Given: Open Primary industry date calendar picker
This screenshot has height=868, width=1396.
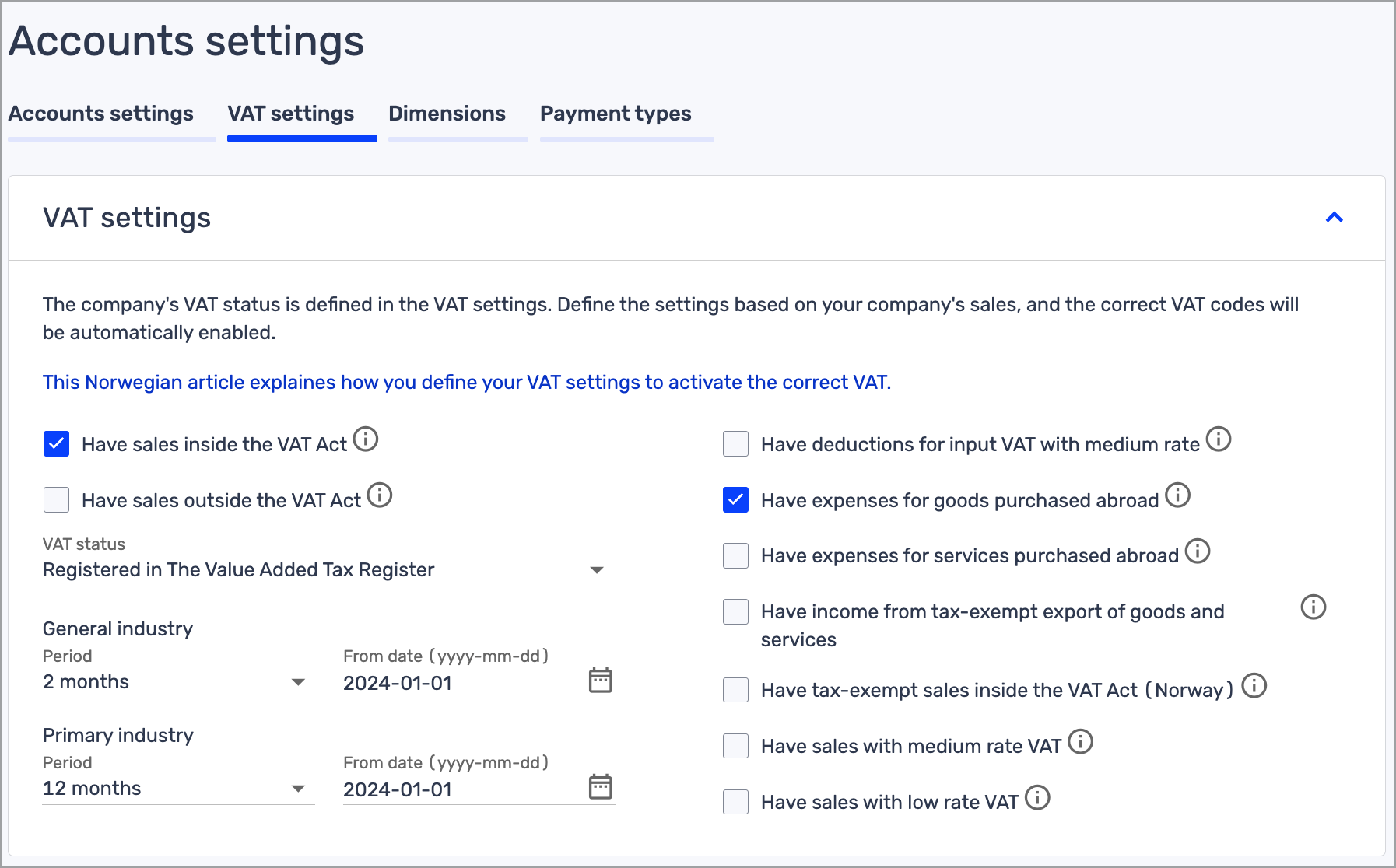Looking at the screenshot, I should click(600, 787).
